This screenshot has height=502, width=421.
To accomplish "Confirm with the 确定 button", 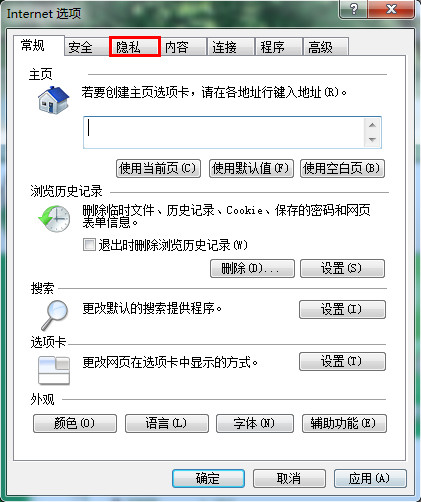I will click(208, 479).
